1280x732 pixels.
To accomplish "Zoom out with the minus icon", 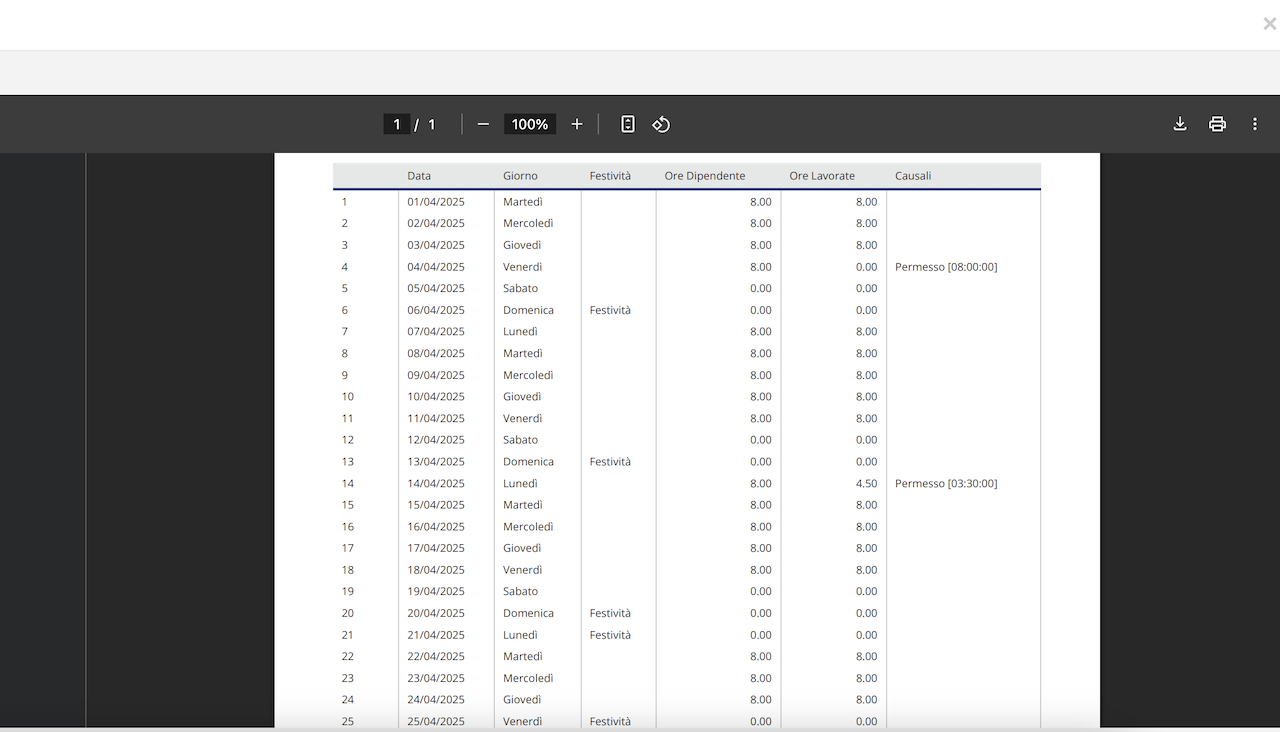I will (x=483, y=124).
